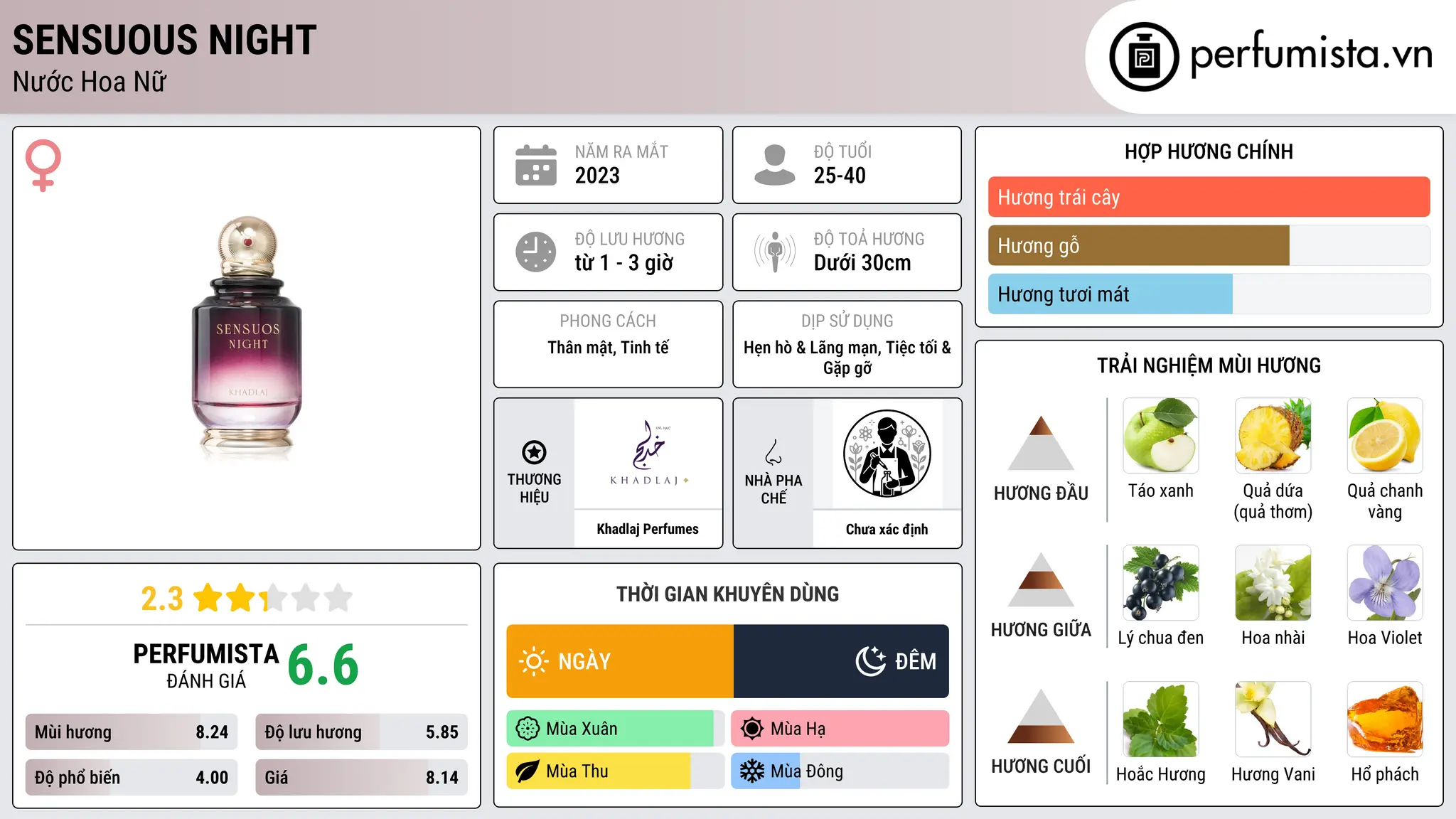Click the sillage icon beside Độ toả hương

pos(775,252)
